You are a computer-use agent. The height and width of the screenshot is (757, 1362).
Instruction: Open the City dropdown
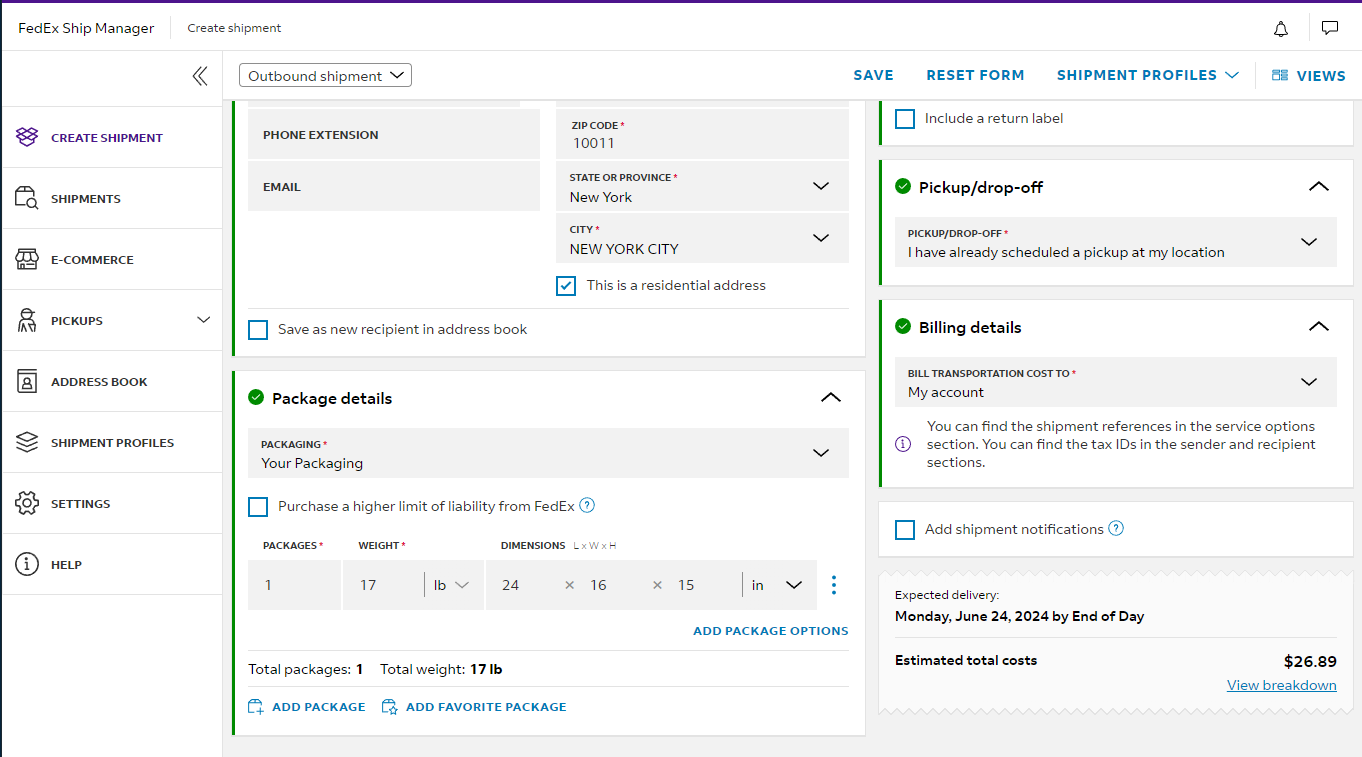coord(702,238)
